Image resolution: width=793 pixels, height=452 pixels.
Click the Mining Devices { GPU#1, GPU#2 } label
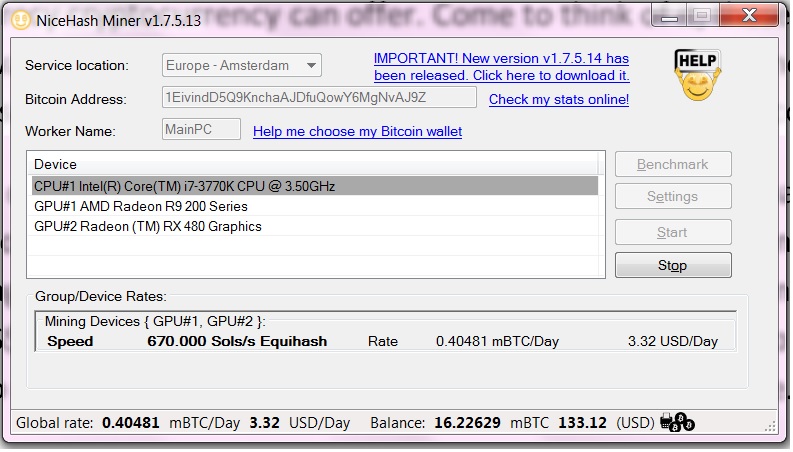click(x=155, y=322)
